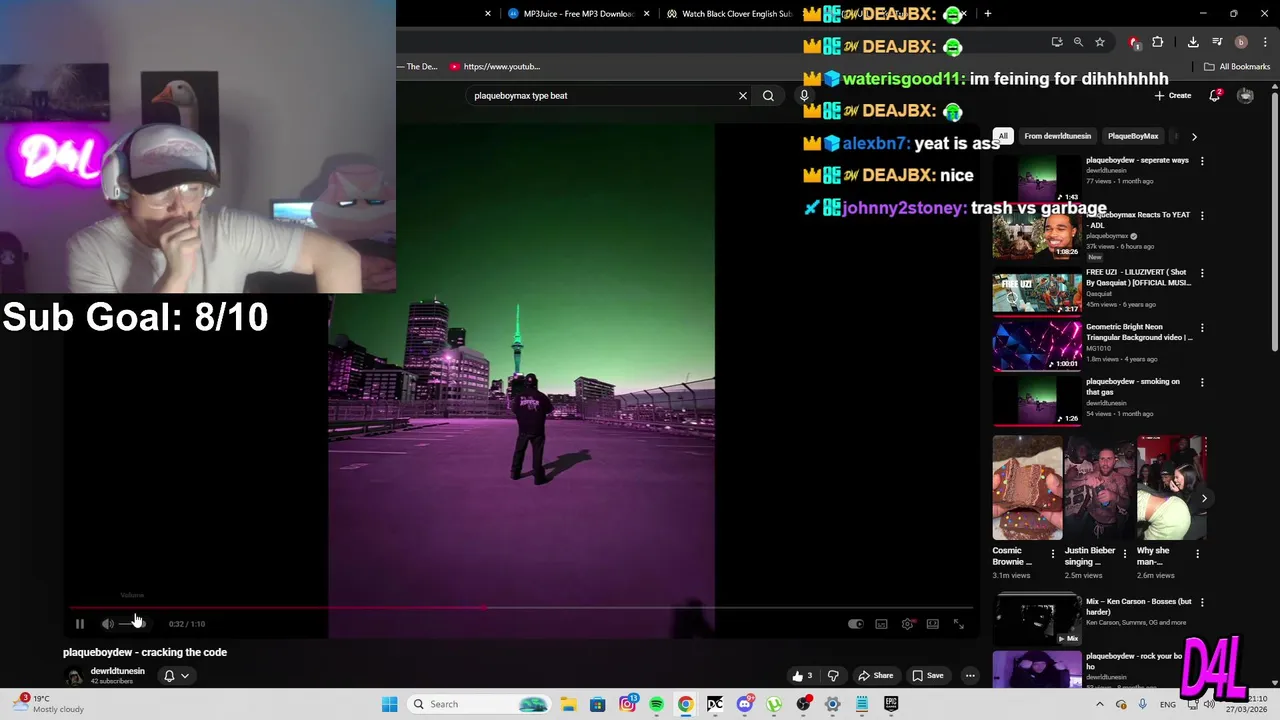Image resolution: width=1280 pixels, height=720 pixels.
Task: Open the Chrome downloads icon
Action: point(1193,42)
